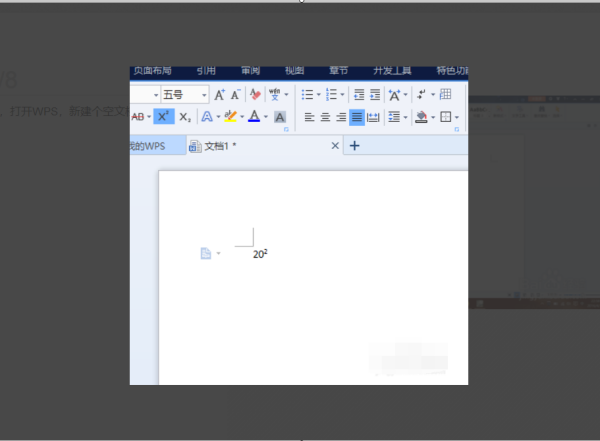Clear formatting with the eraser icon
The width and height of the screenshot is (600, 441).
pos(255,94)
